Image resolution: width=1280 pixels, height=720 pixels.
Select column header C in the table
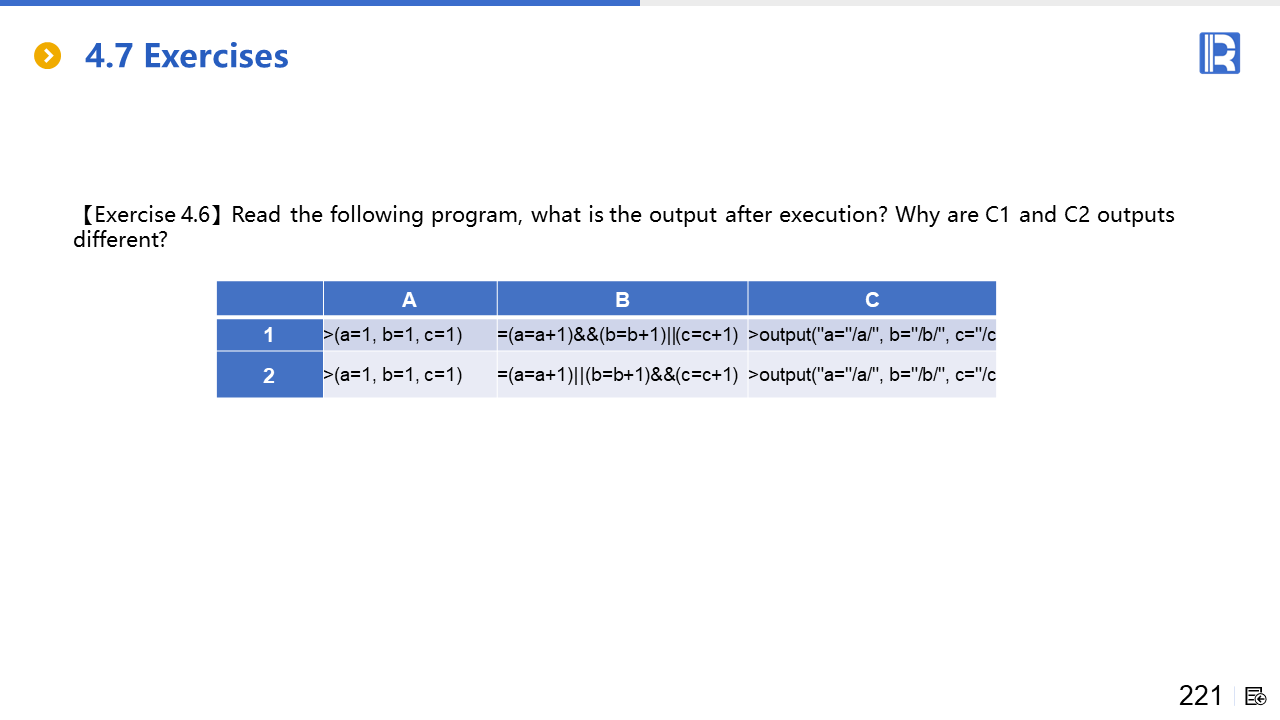[x=872, y=299]
